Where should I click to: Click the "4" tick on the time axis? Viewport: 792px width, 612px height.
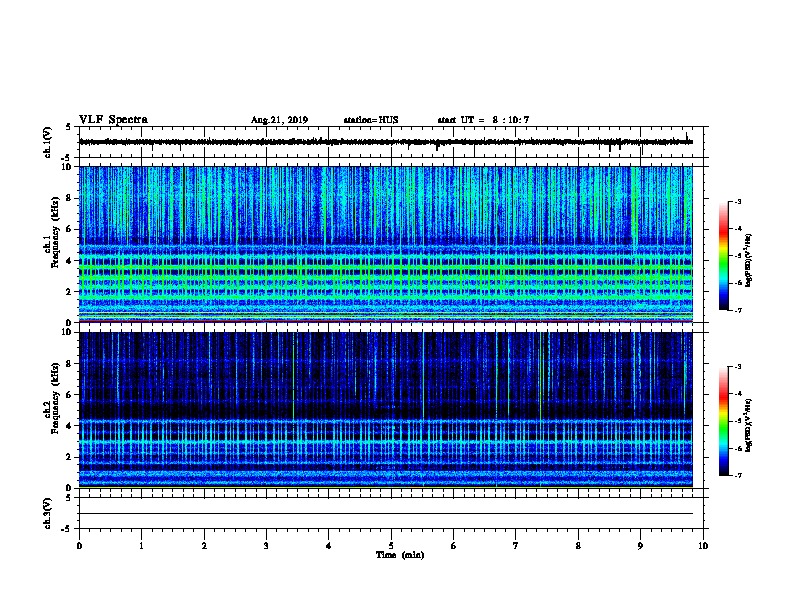(x=329, y=545)
